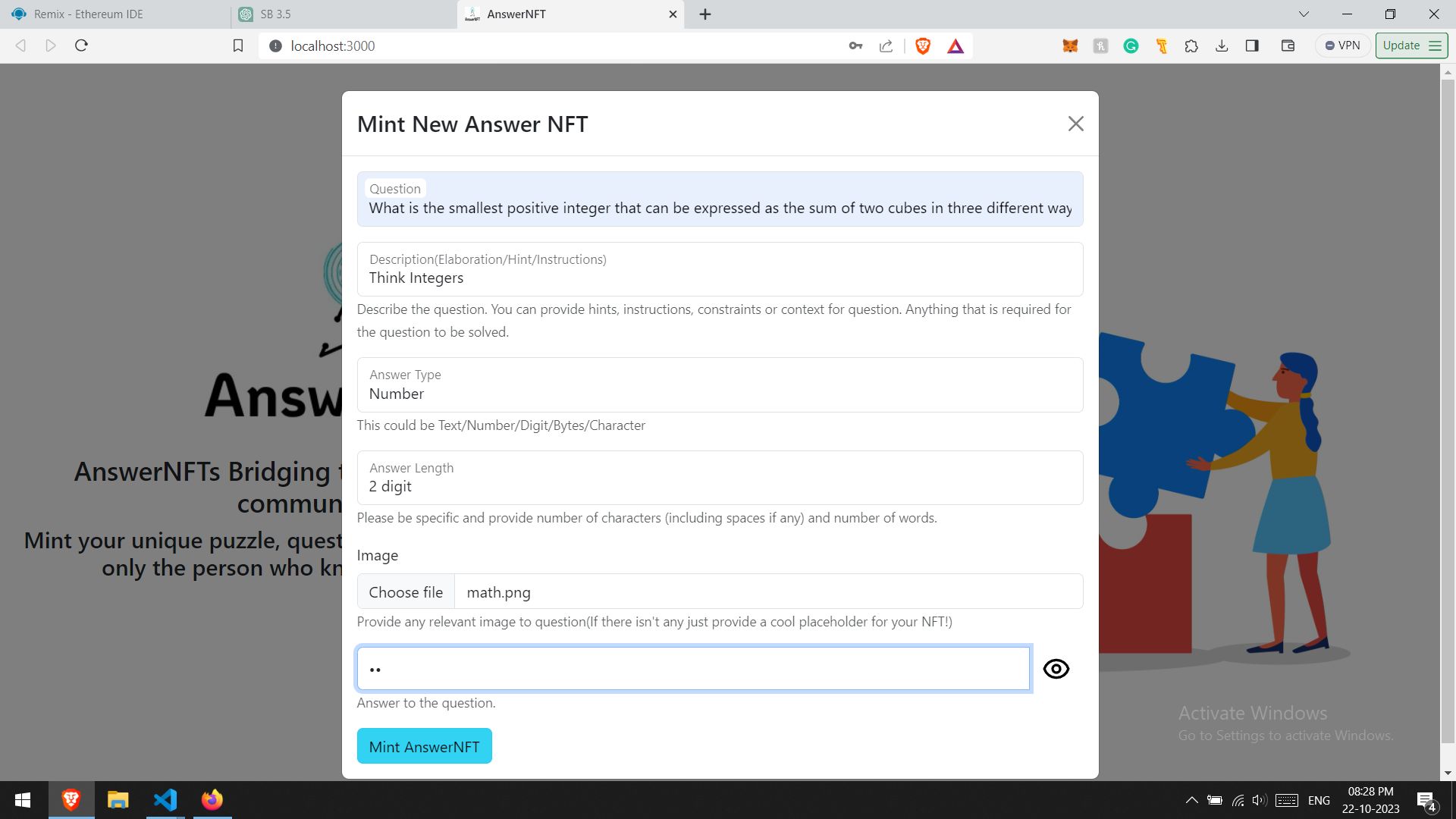The image size is (1456, 819).
Task: Toggle answer visibility eye icon
Action: tap(1056, 669)
